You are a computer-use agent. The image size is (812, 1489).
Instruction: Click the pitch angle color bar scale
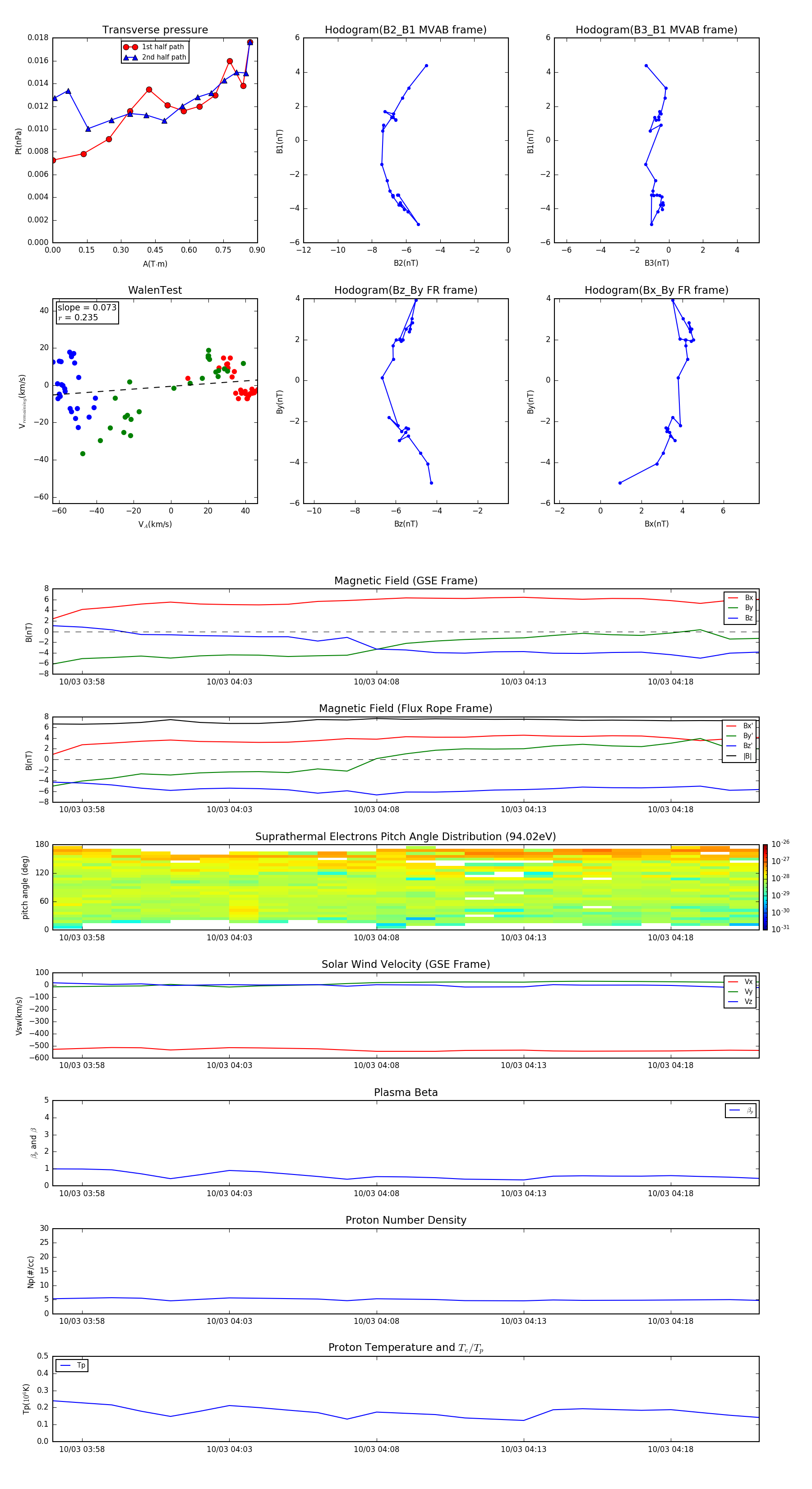pos(765,887)
